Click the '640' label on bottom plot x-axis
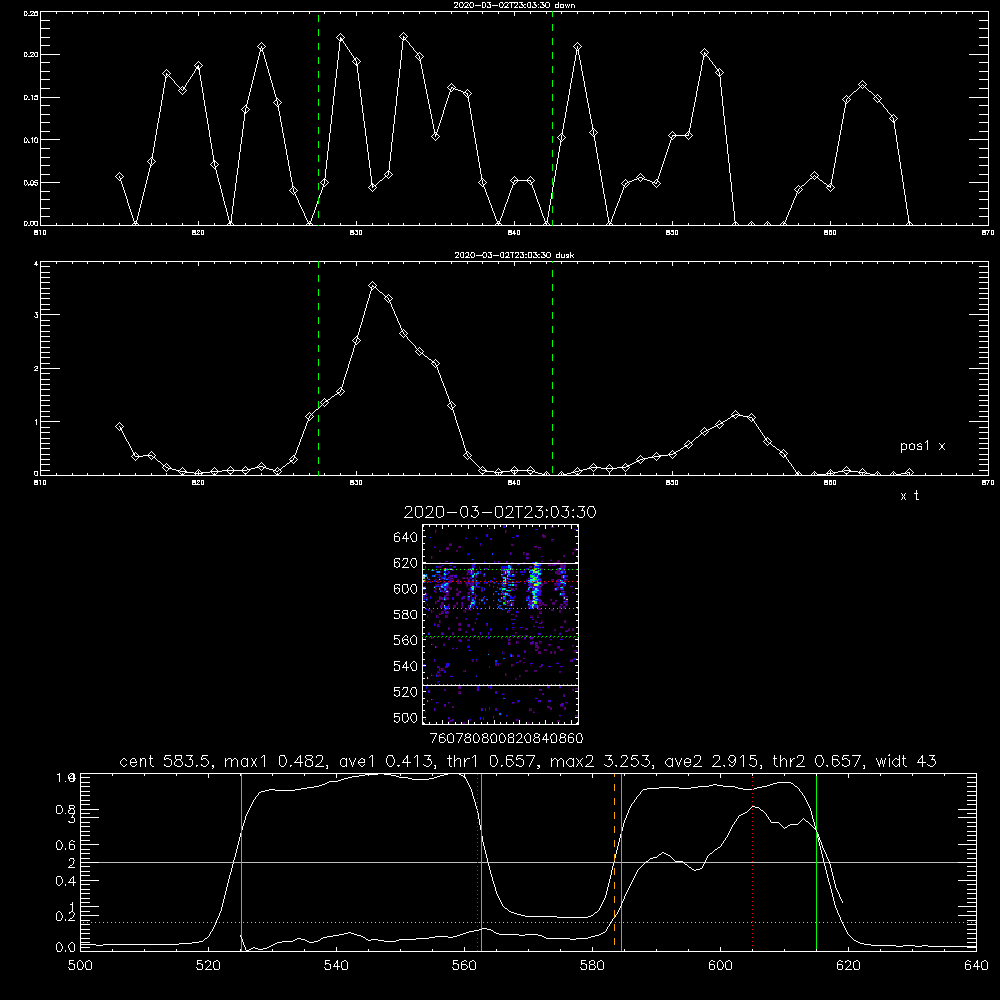 [976, 966]
